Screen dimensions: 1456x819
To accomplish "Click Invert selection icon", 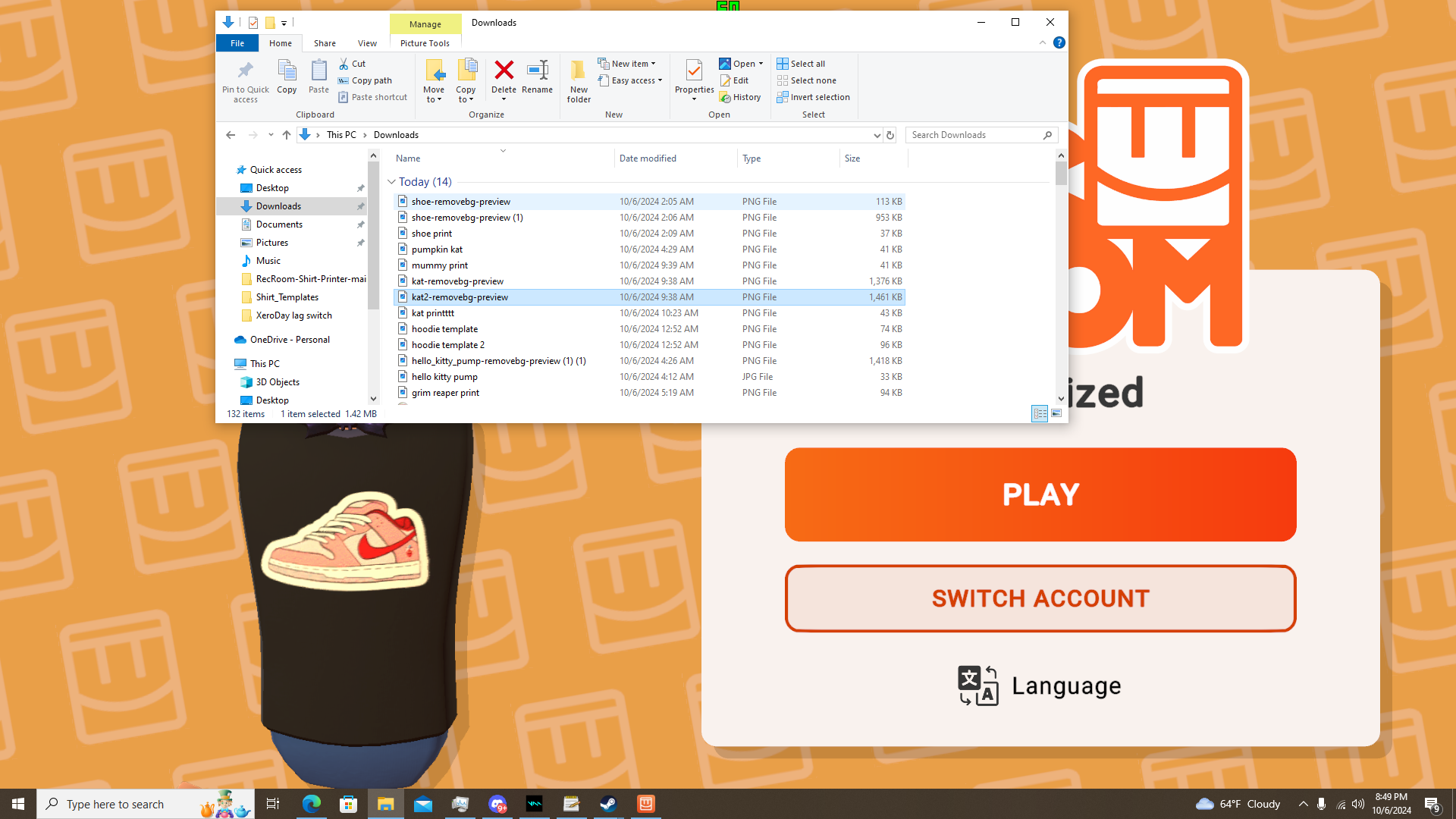I will pyautogui.click(x=813, y=97).
